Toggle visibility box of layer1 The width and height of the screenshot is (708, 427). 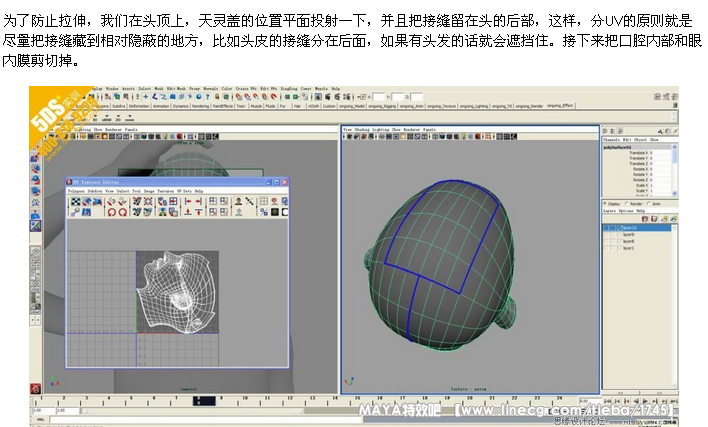(606, 248)
